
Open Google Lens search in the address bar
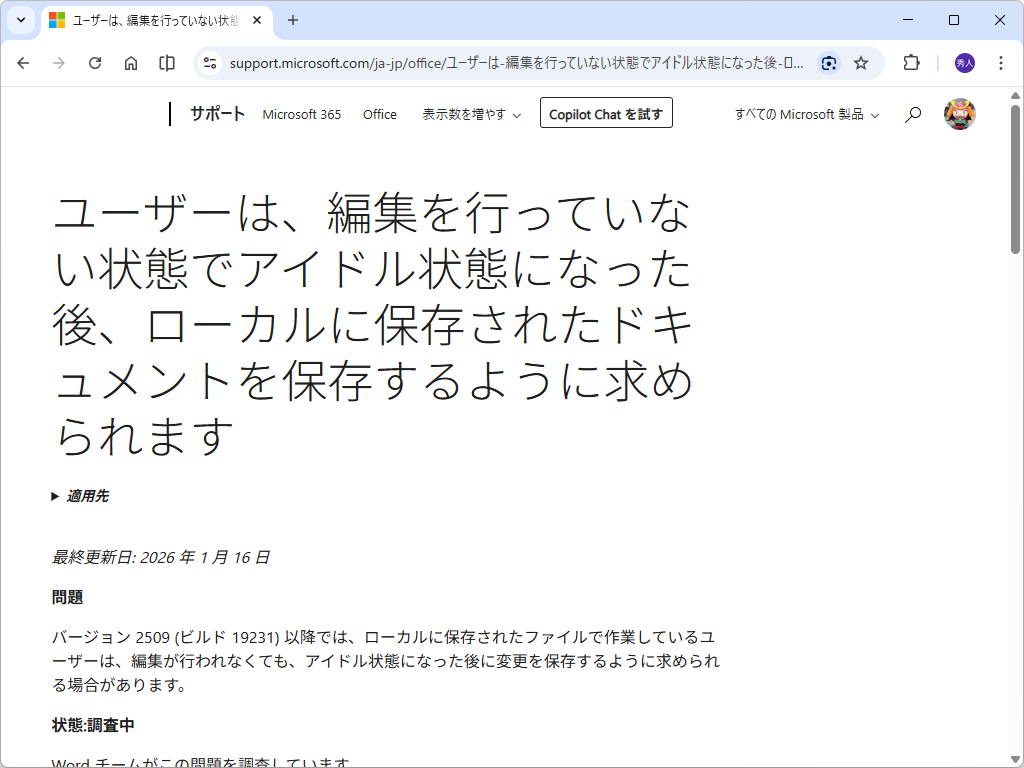(x=829, y=63)
